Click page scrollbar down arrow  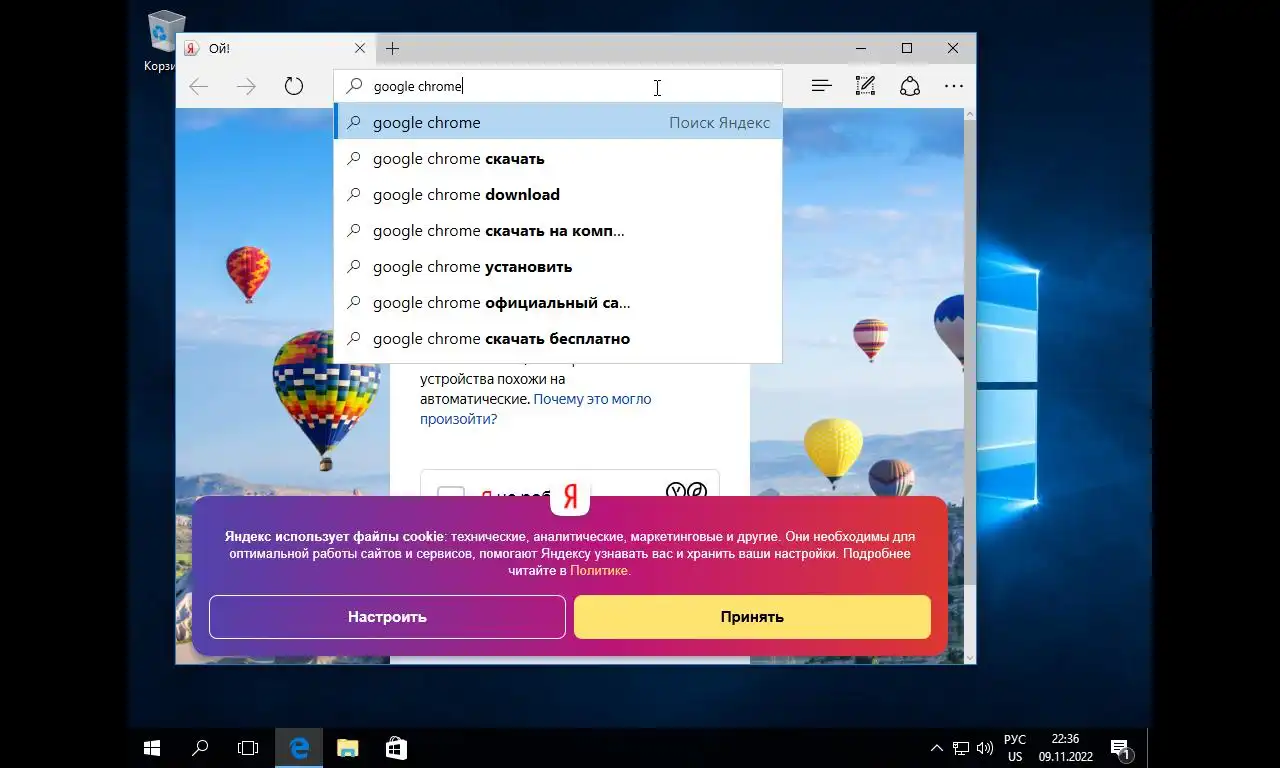tap(969, 657)
